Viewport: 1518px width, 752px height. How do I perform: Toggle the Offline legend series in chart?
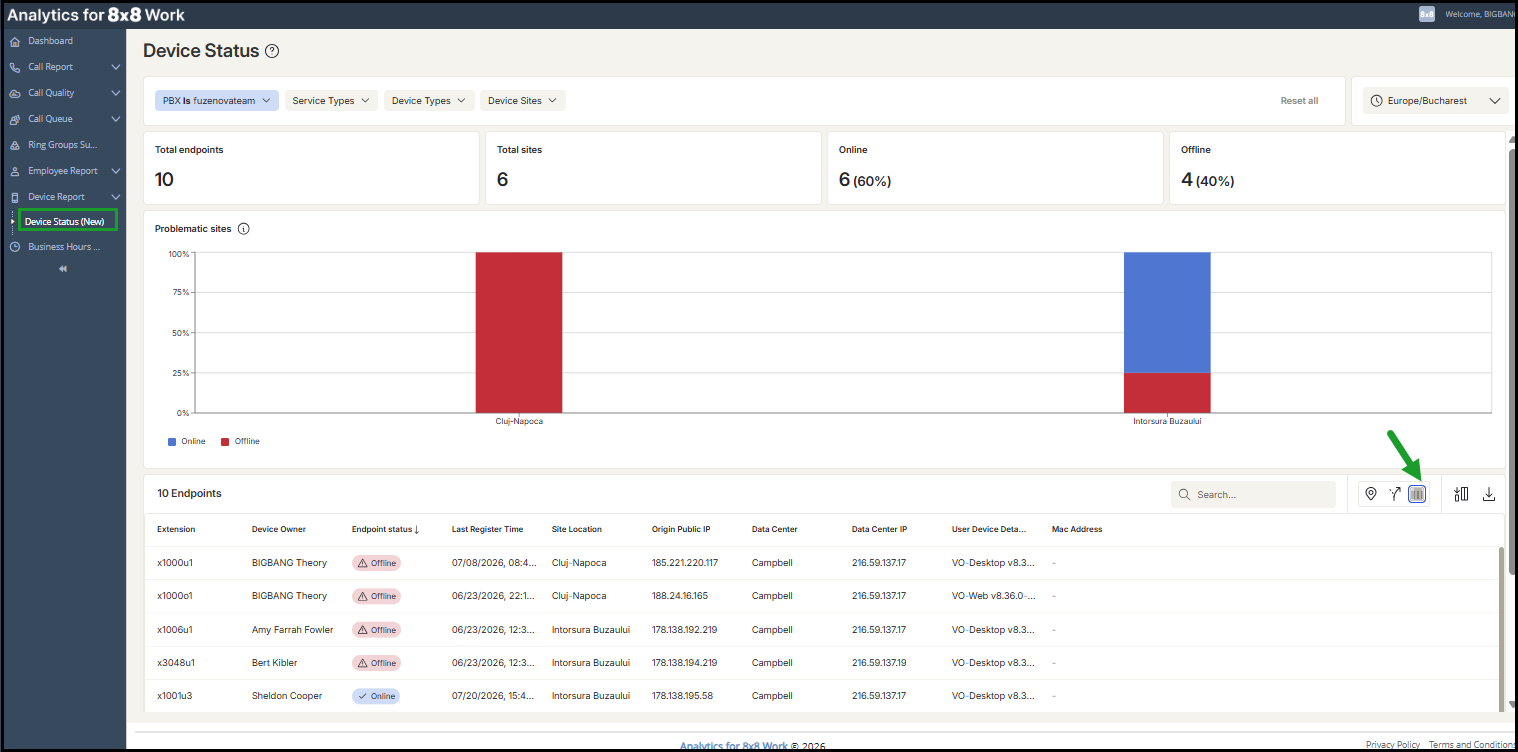(240, 441)
